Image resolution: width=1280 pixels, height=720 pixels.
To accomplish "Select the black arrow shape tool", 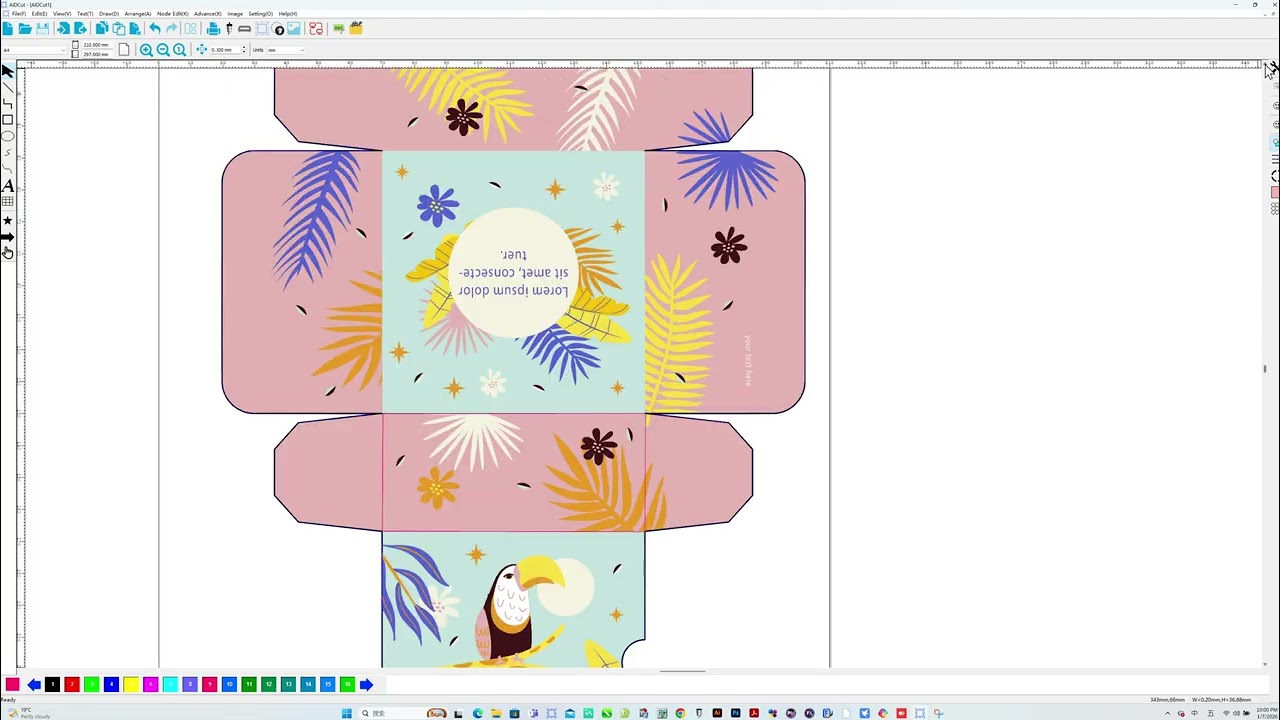I will coord(8,237).
